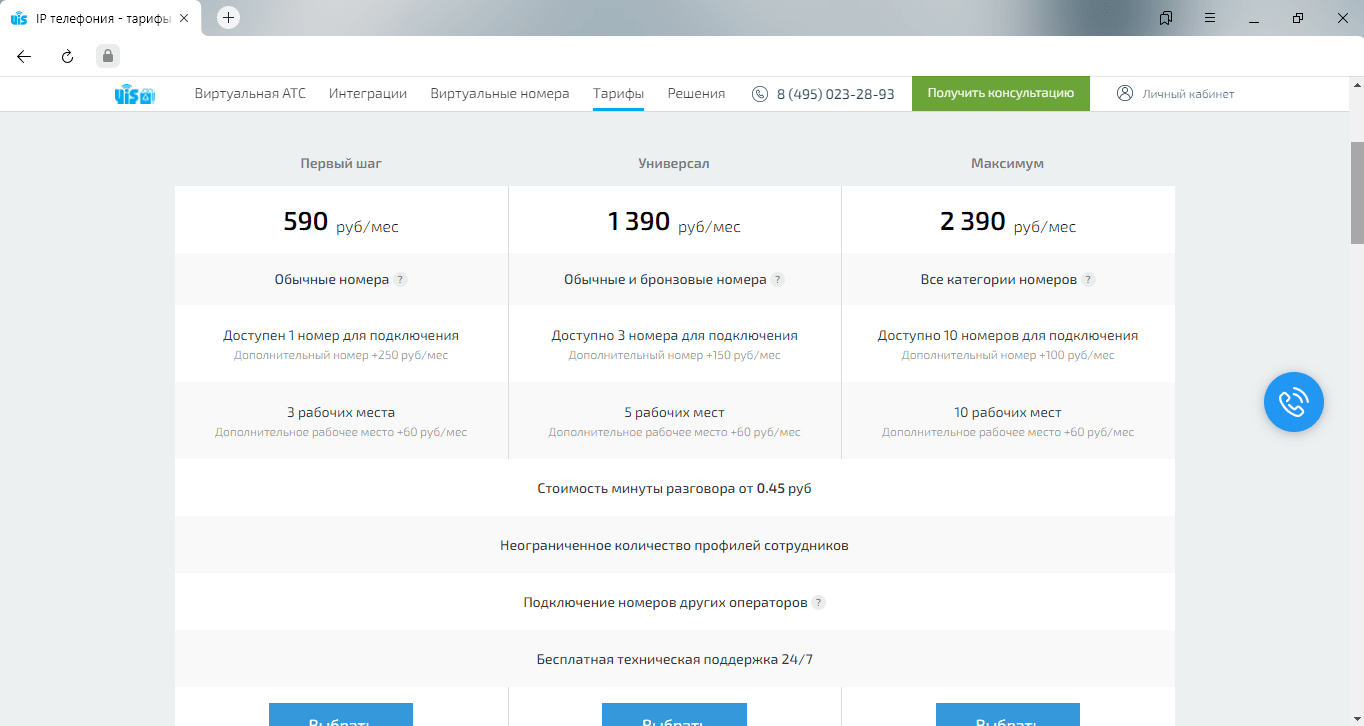The image size is (1364, 726).
Task: Click Доступен 1 номер для подключения text
Action: coord(341,336)
